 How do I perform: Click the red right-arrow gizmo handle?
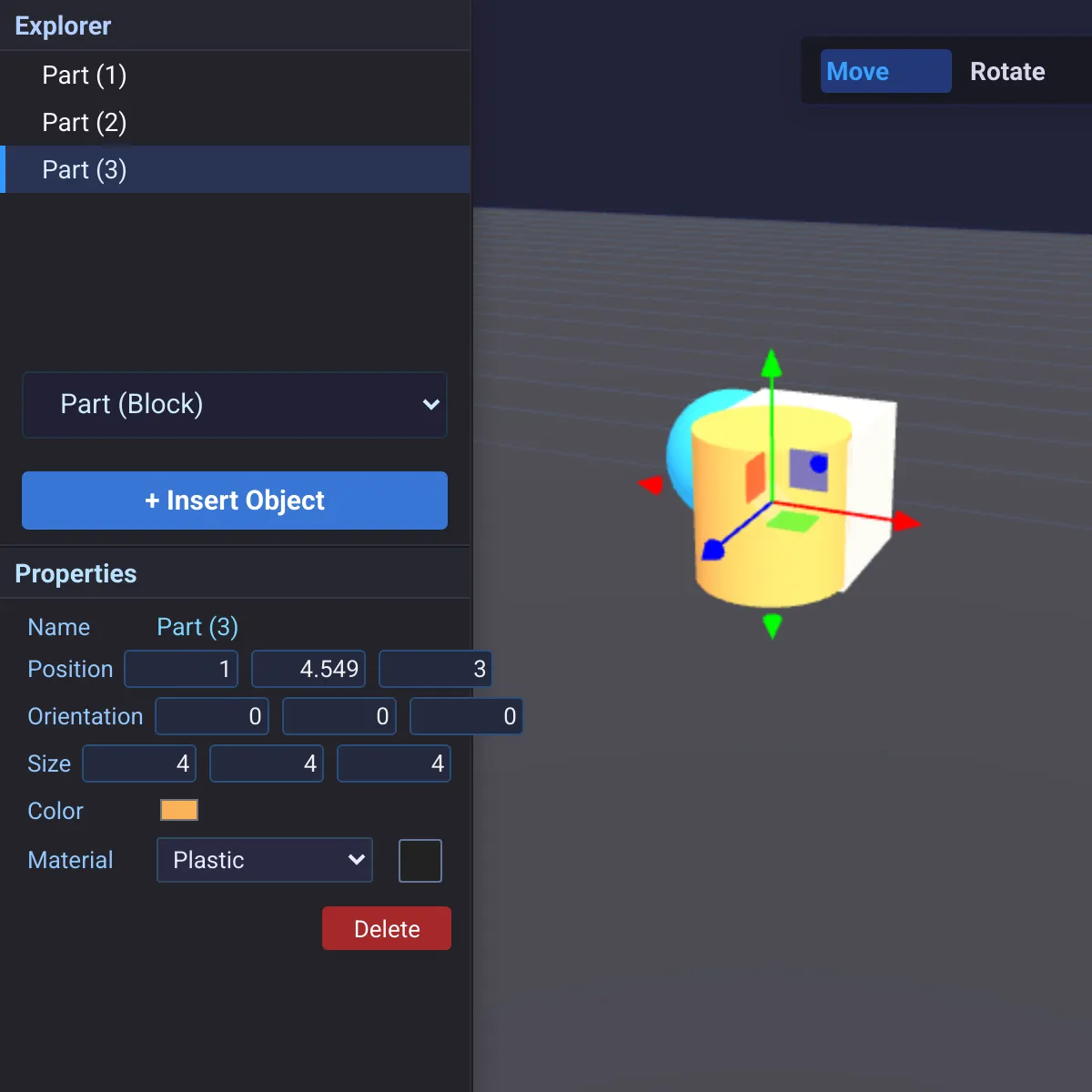pyautogui.click(x=906, y=521)
